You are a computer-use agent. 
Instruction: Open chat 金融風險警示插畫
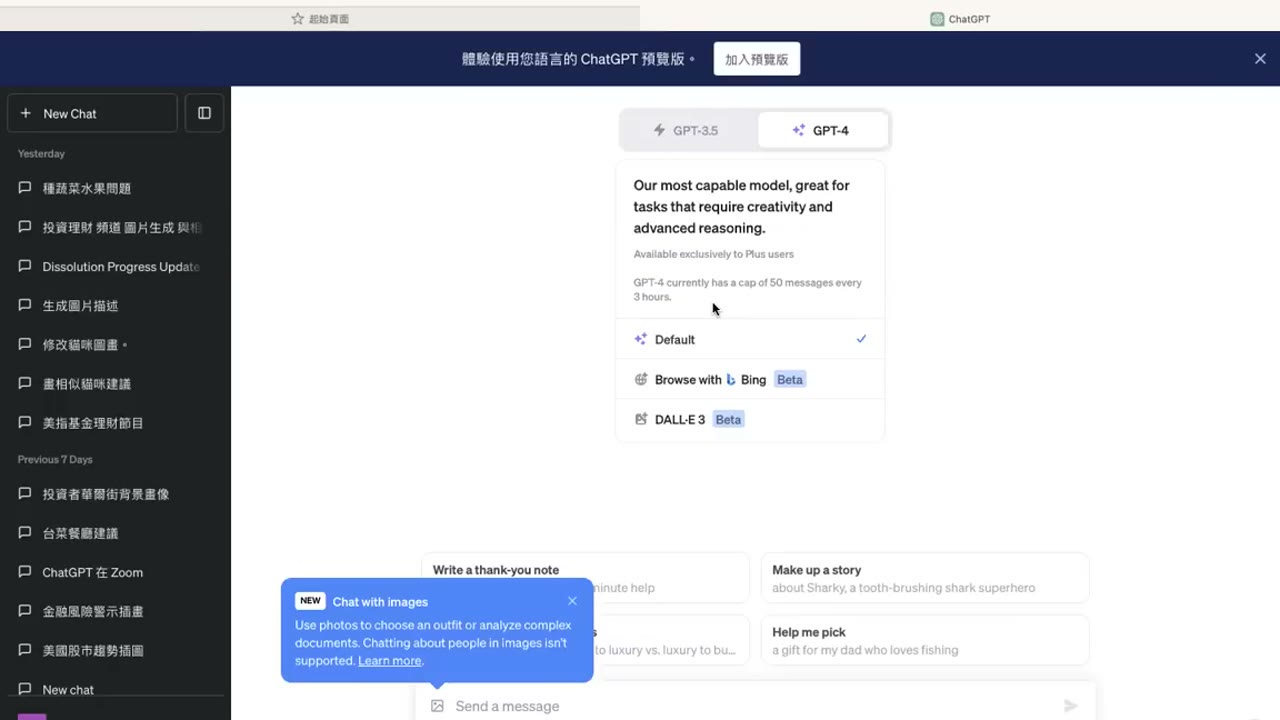tap(115, 611)
